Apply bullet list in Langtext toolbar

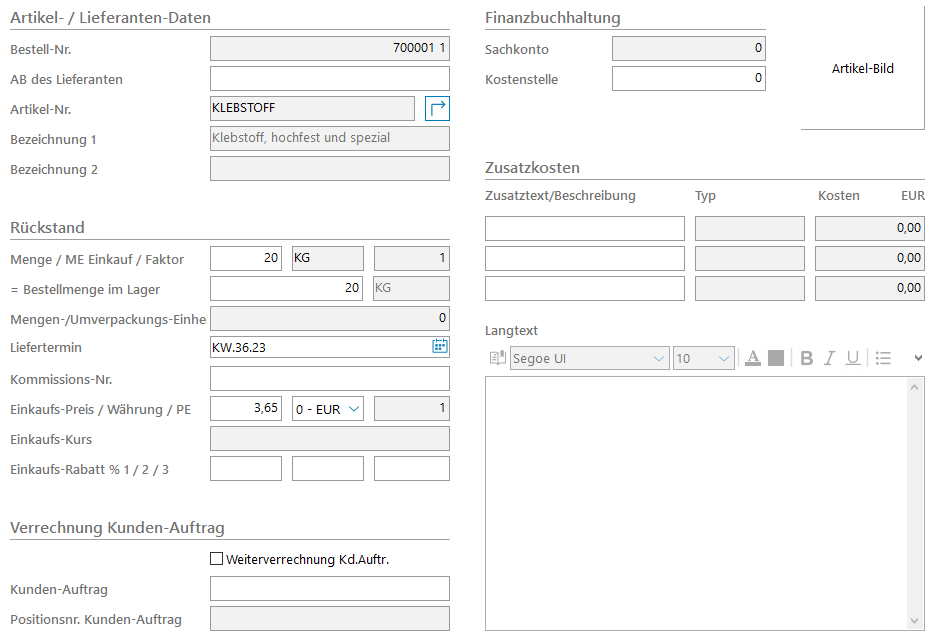tap(883, 358)
